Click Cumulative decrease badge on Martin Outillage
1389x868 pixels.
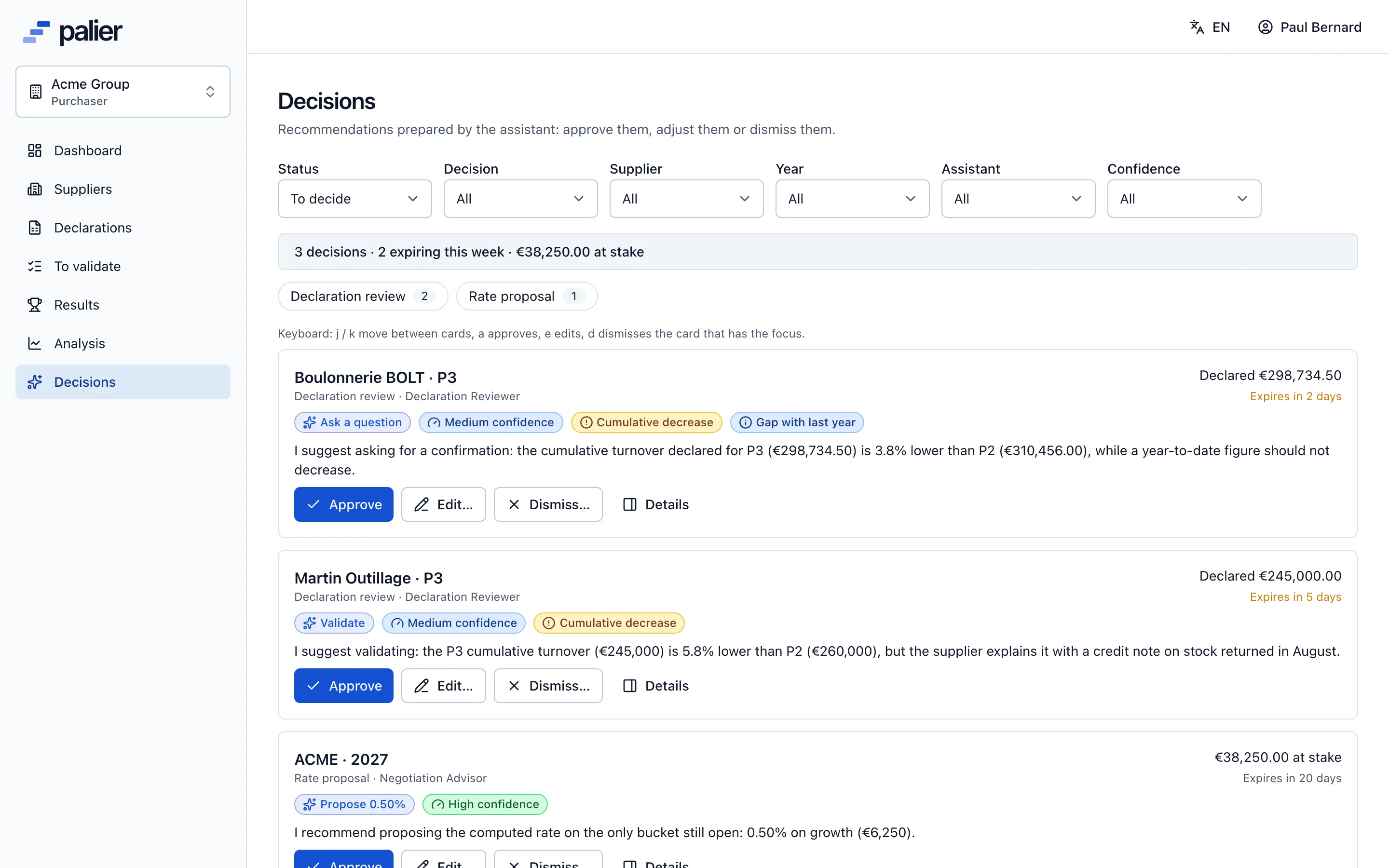click(609, 623)
